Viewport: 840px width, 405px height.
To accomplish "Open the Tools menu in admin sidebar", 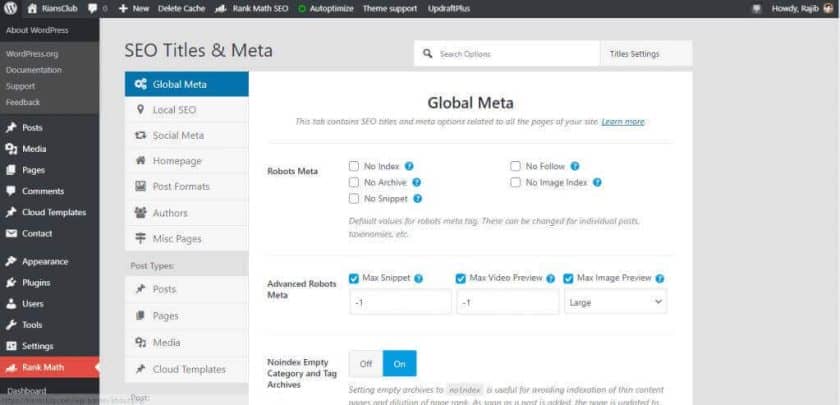I will [49, 325].
